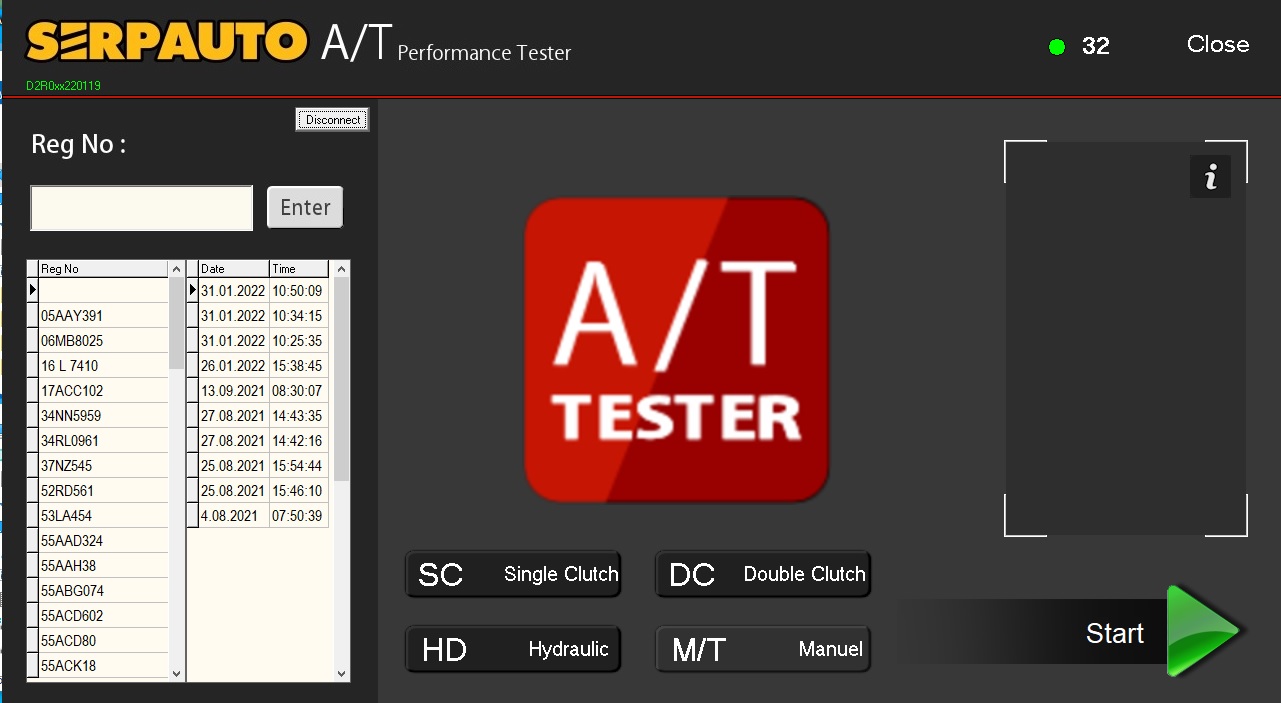Select the record timed 10:34:15
Screen dimensions: 1281x703
pyautogui.click(x=264, y=316)
